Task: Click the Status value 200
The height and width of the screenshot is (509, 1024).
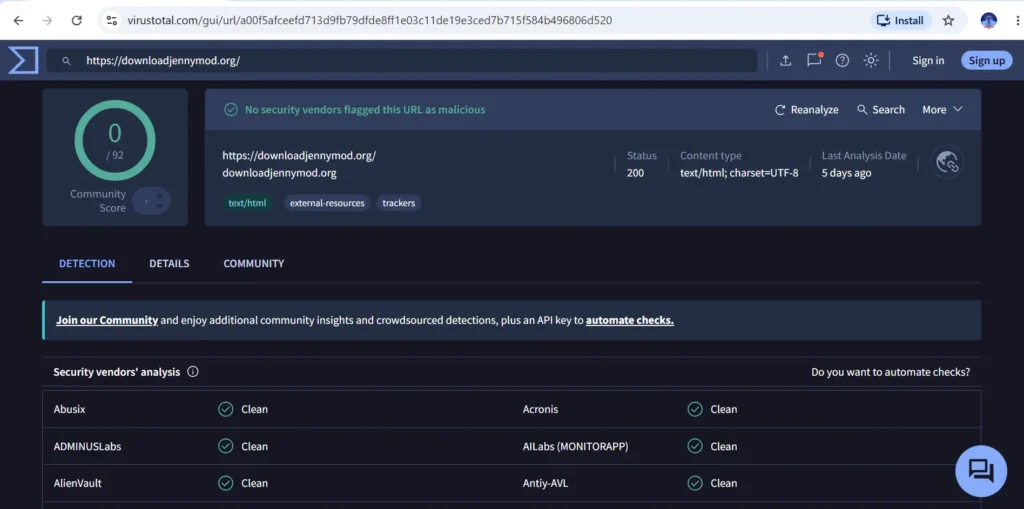Action: click(635, 173)
